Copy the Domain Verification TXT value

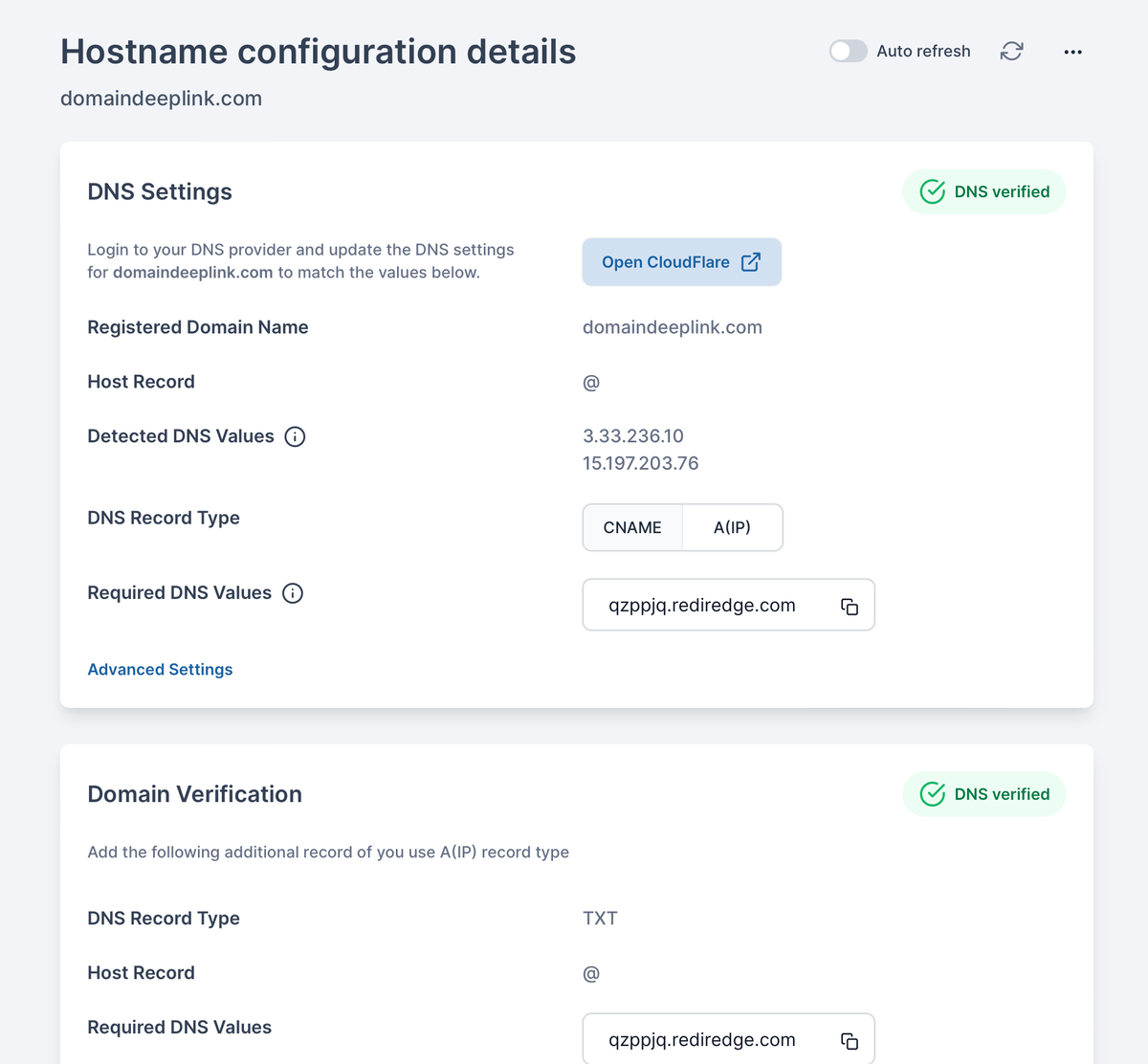850,1041
